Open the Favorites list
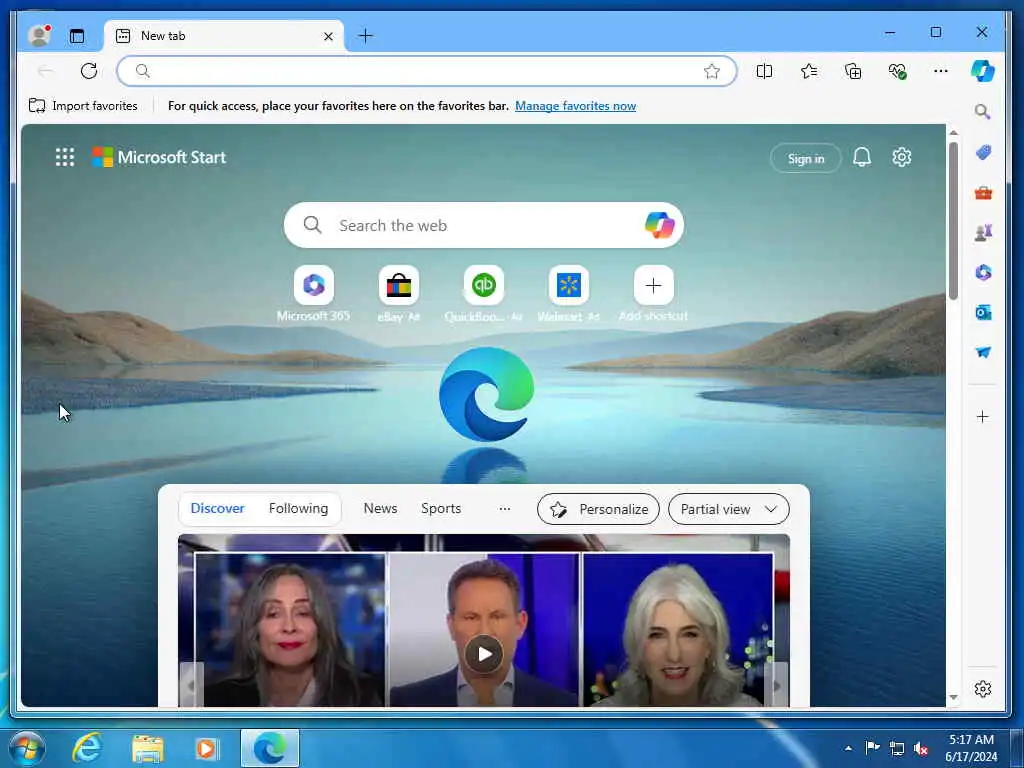 point(808,71)
